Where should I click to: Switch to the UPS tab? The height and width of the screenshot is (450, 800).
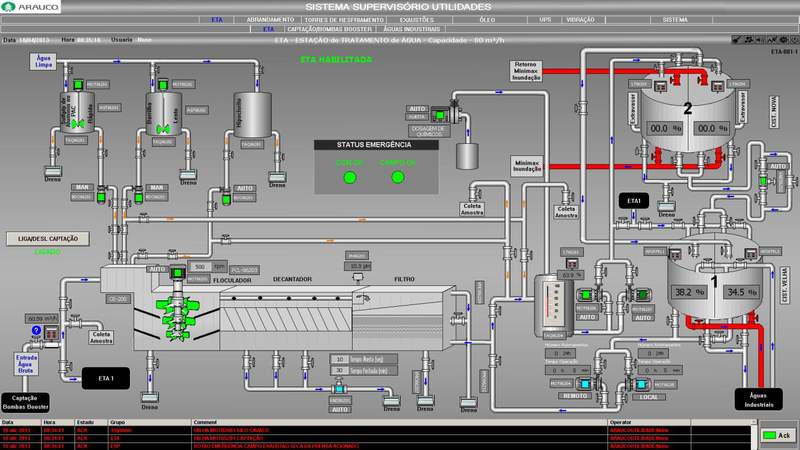click(545, 20)
